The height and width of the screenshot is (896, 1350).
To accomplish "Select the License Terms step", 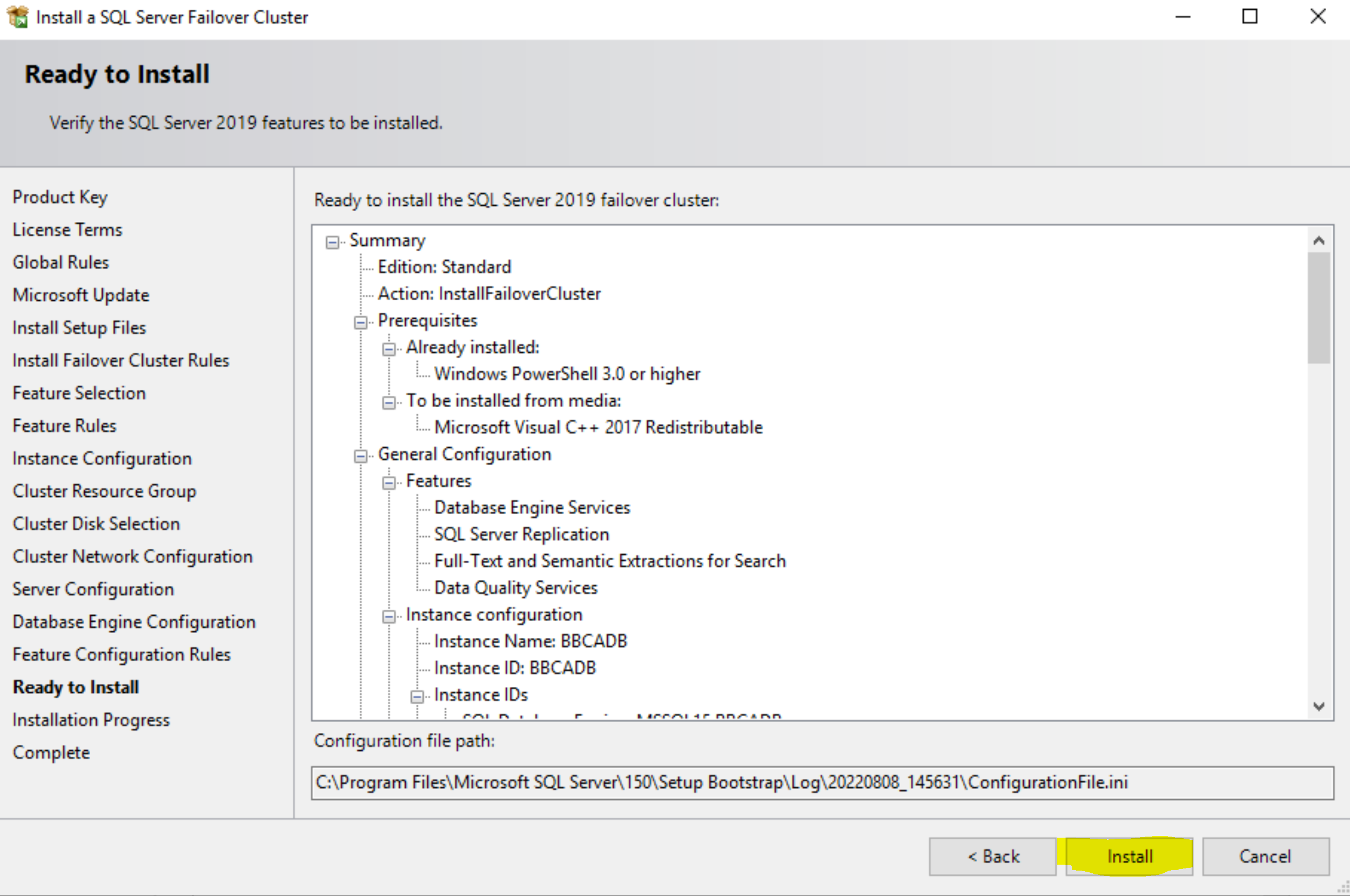I will tap(68, 230).
